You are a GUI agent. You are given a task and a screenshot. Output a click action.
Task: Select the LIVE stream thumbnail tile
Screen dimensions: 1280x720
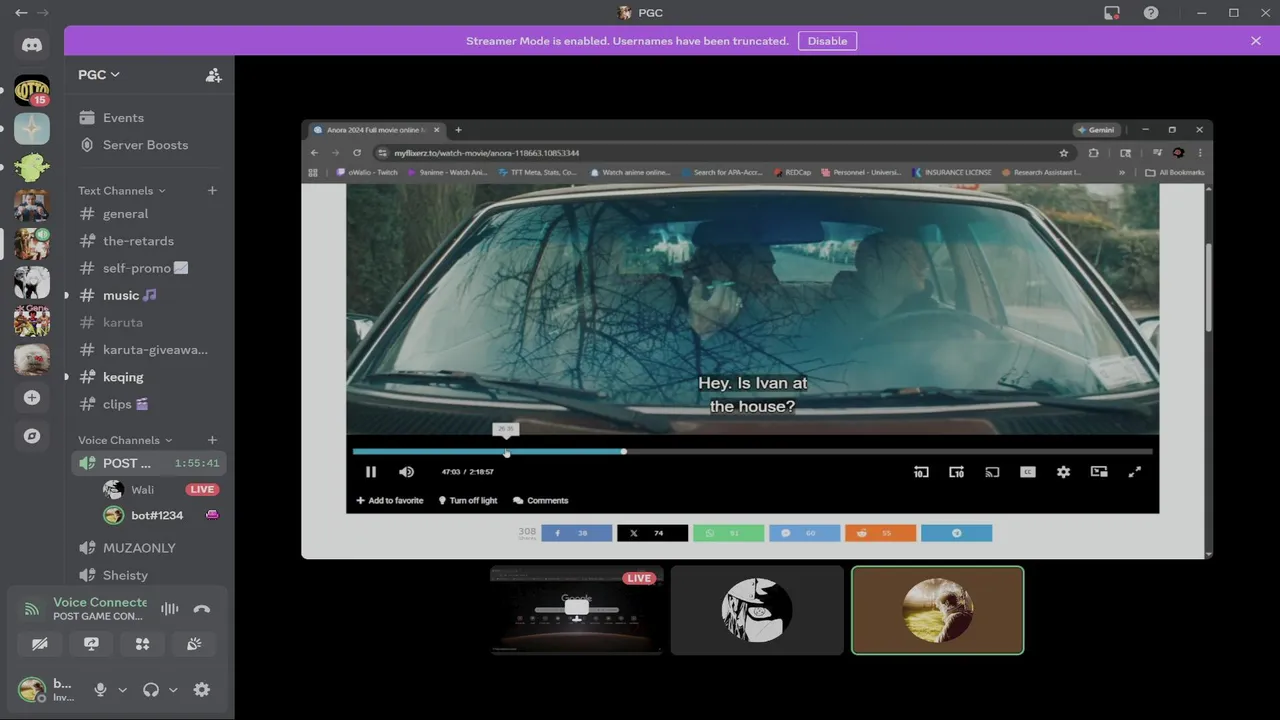coord(577,611)
